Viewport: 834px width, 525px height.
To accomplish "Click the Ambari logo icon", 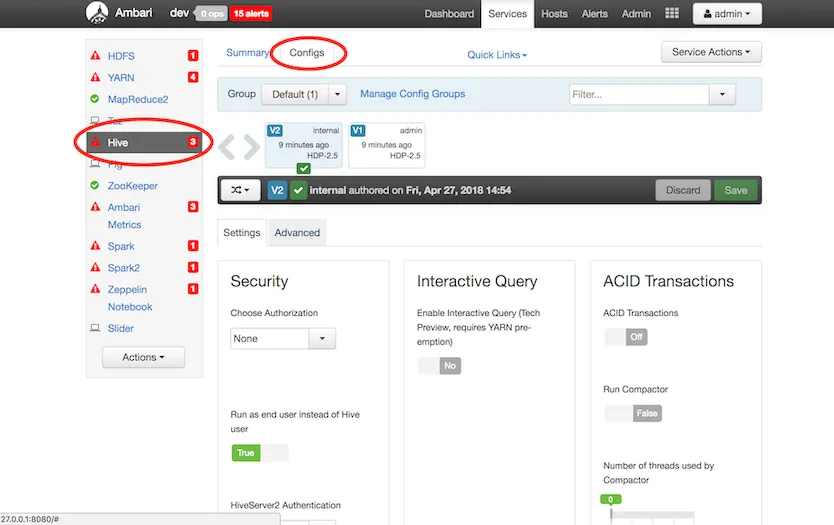I will click(97, 13).
